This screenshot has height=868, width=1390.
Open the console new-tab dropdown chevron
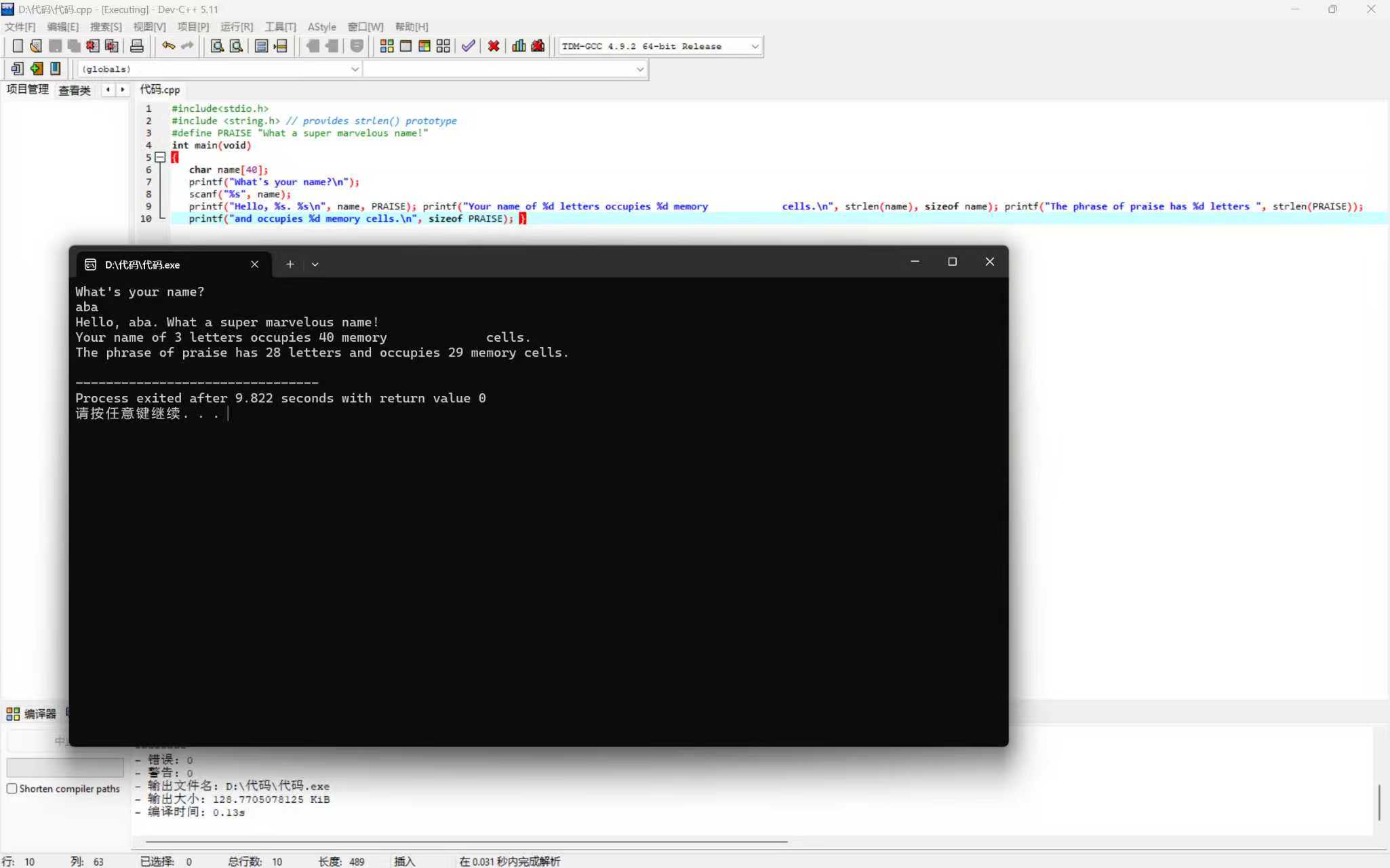click(x=315, y=264)
